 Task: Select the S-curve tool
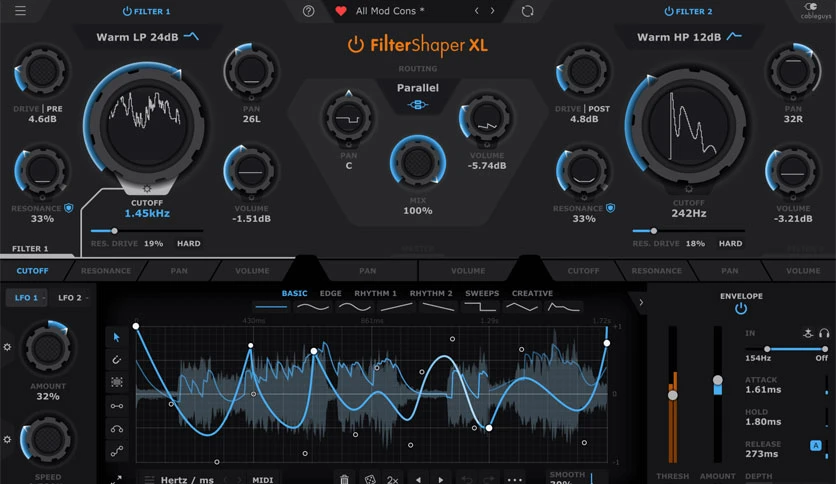tap(117, 451)
